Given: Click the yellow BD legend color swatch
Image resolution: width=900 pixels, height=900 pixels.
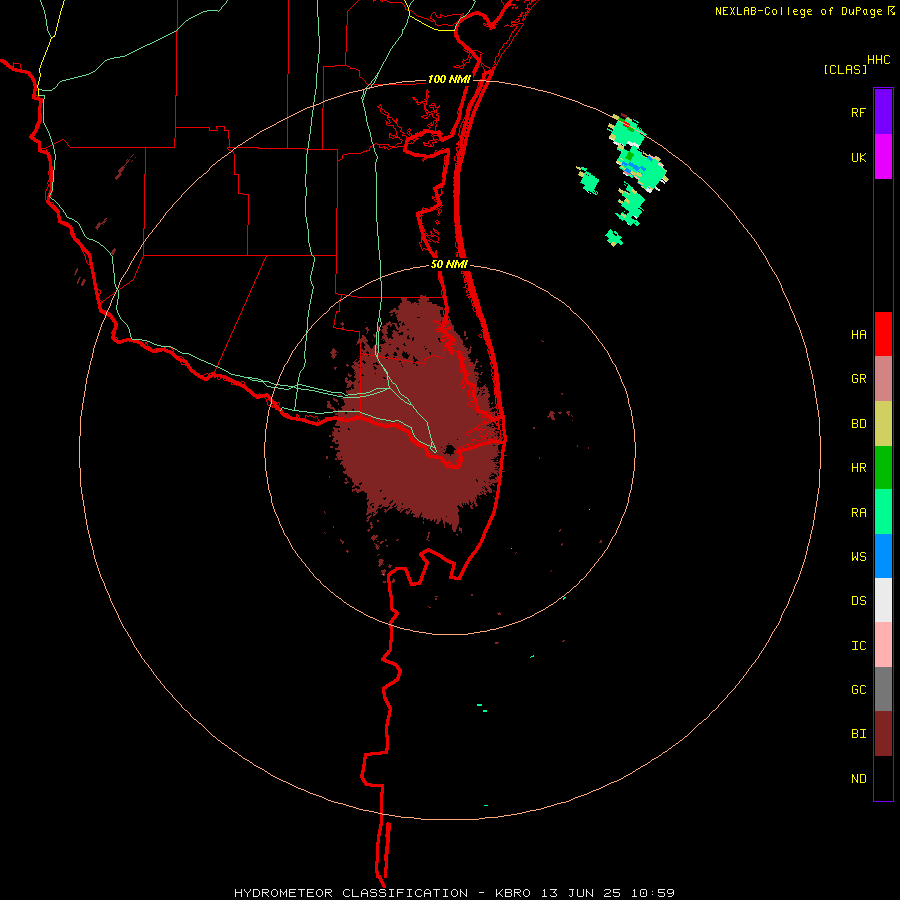Looking at the screenshot, I should pos(883,424).
